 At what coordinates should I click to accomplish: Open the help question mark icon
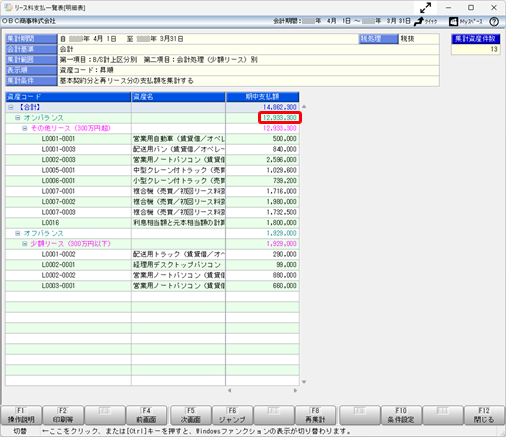coord(494,21)
